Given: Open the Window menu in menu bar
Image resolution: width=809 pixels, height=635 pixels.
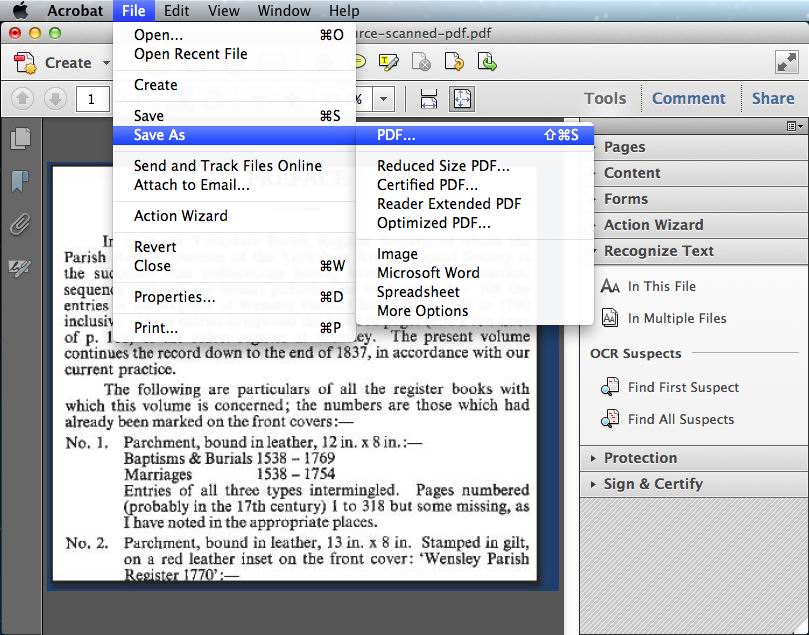Looking at the screenshot, I should [284, 11].
